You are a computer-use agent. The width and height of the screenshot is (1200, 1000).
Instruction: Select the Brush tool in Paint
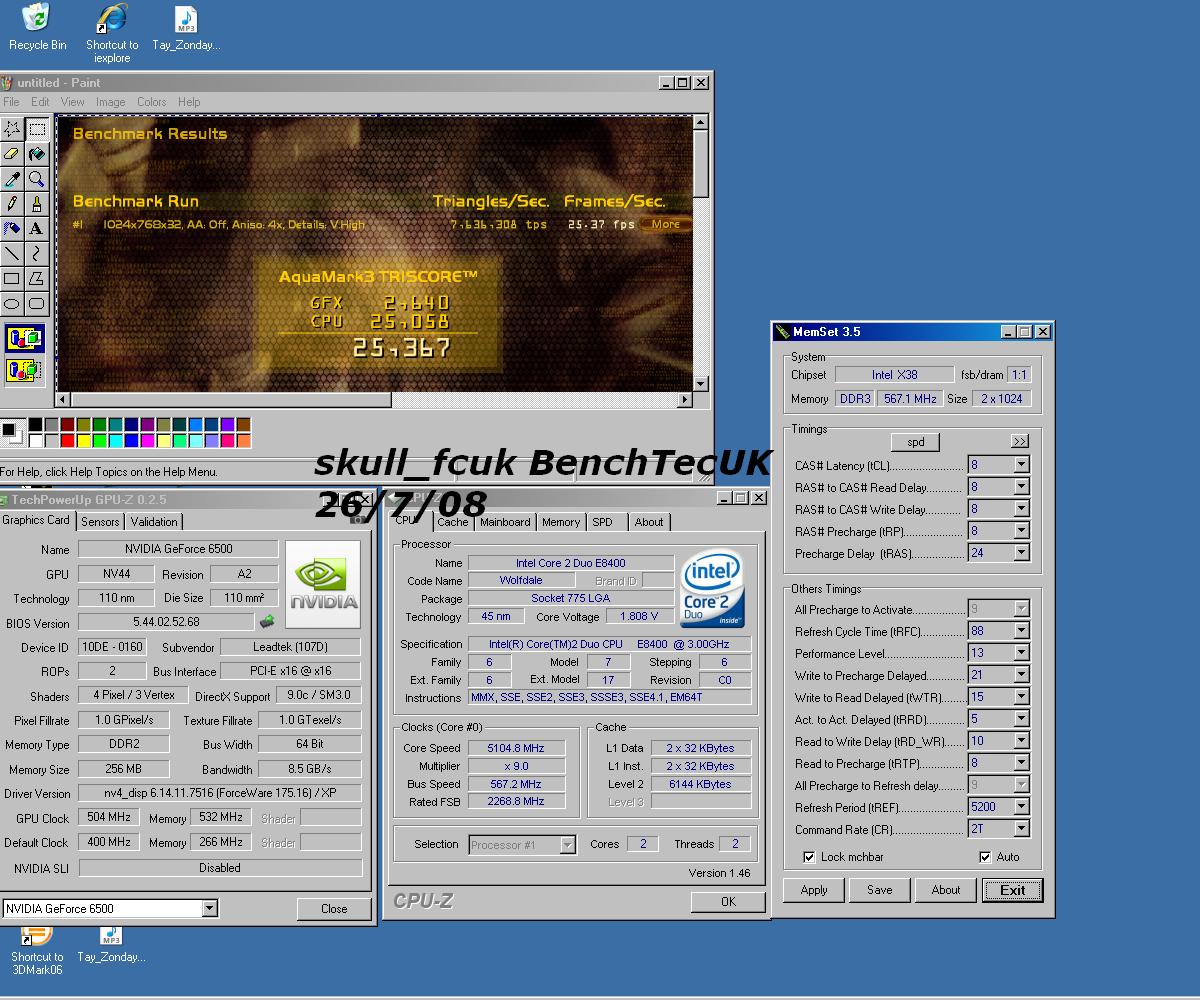click(37, 204)
